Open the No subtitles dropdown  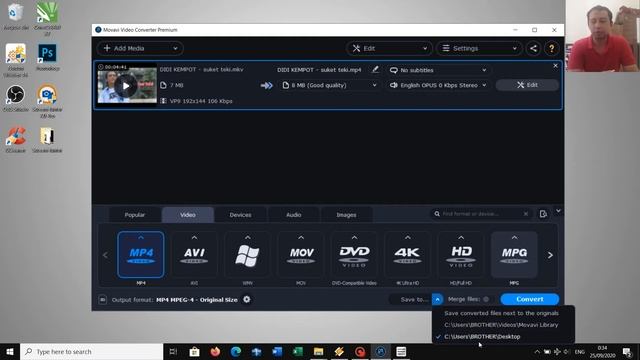[438, 70]
